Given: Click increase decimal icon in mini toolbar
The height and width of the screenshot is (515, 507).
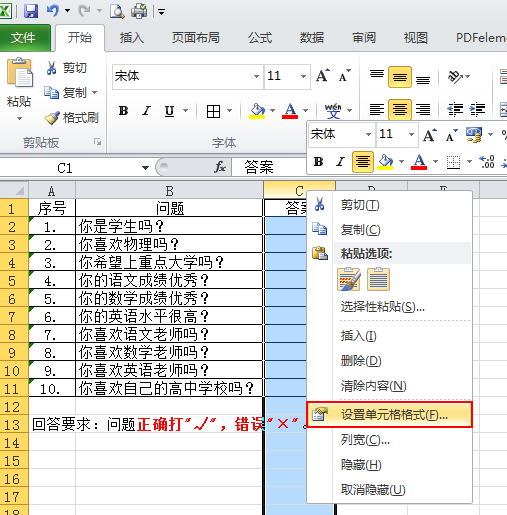Looking at the screenshot, I should pos(487,162).
